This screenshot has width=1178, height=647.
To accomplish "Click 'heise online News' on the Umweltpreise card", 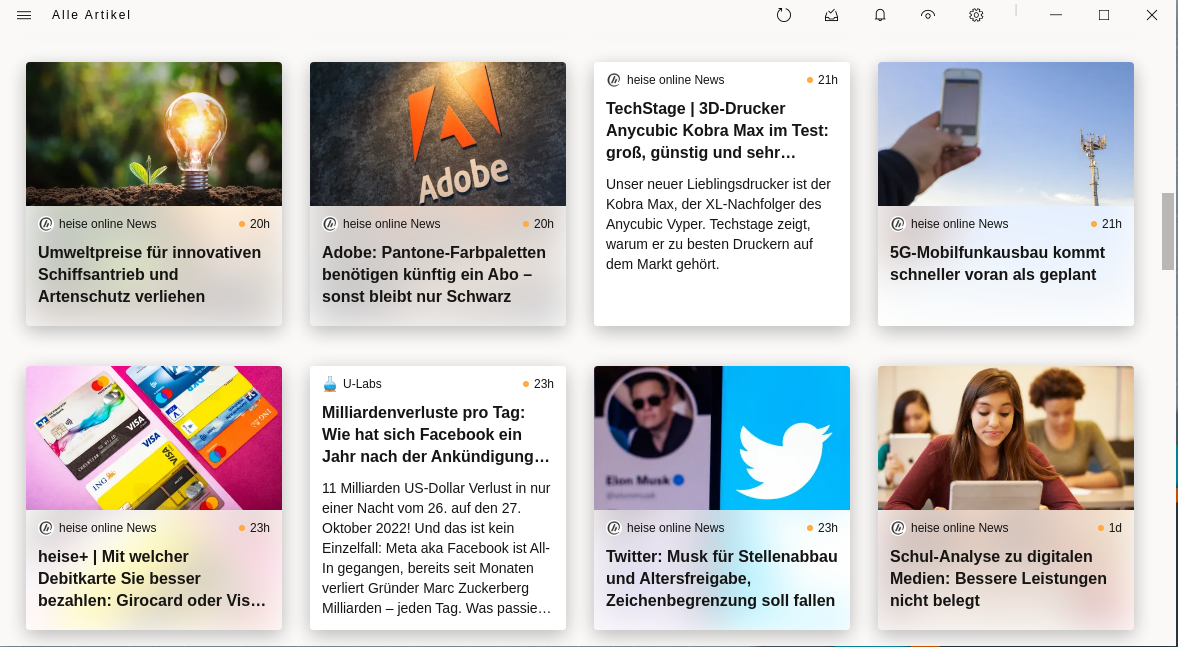I will (x=108, y=224).
